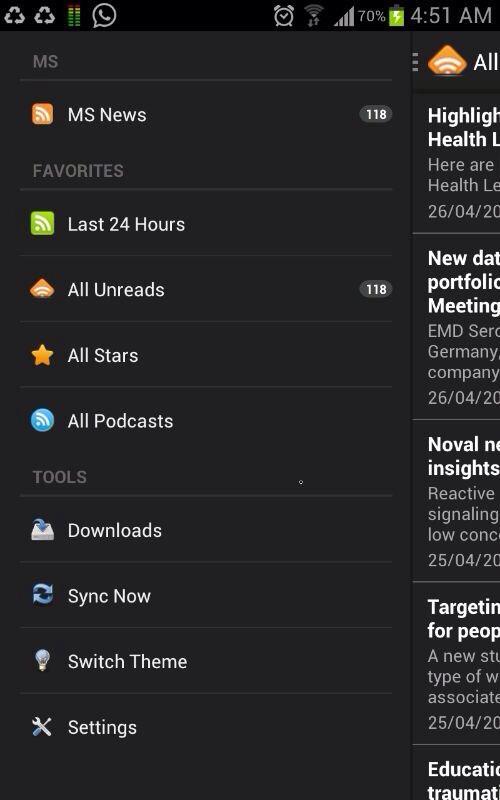Tap the orange All Unreads wifi icon
Image resolution: width=500 pixels, height=800 pixels.
tap(42, 289)
